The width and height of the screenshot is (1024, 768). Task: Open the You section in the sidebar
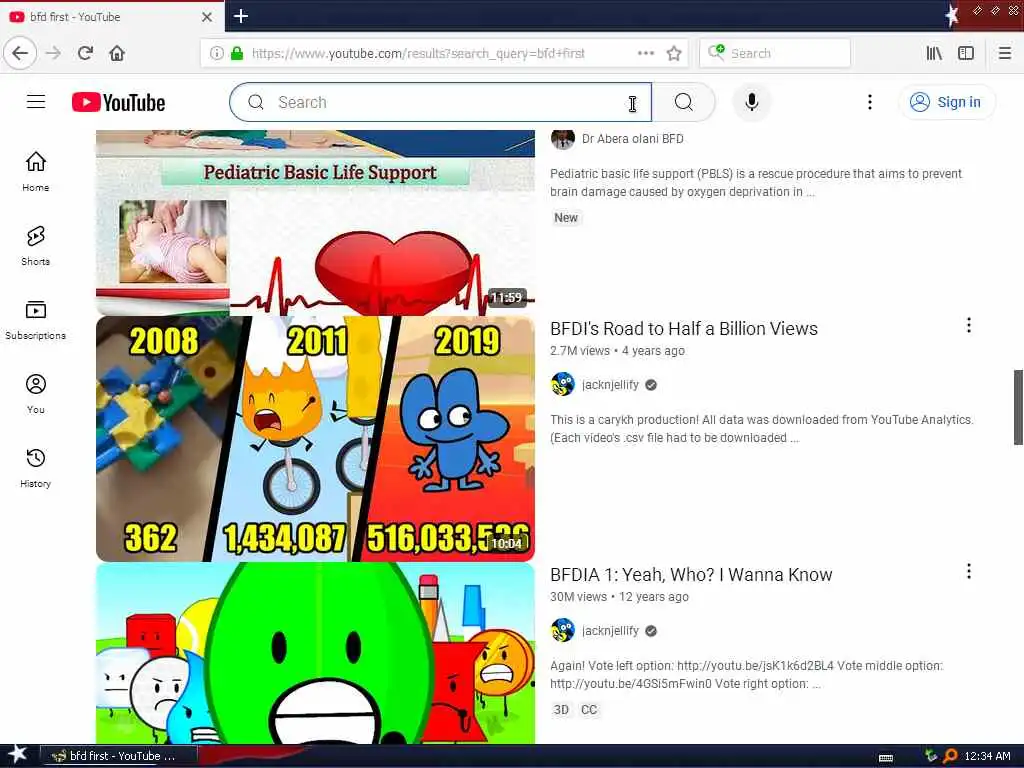pyautogui.click(x=35, y=394)
